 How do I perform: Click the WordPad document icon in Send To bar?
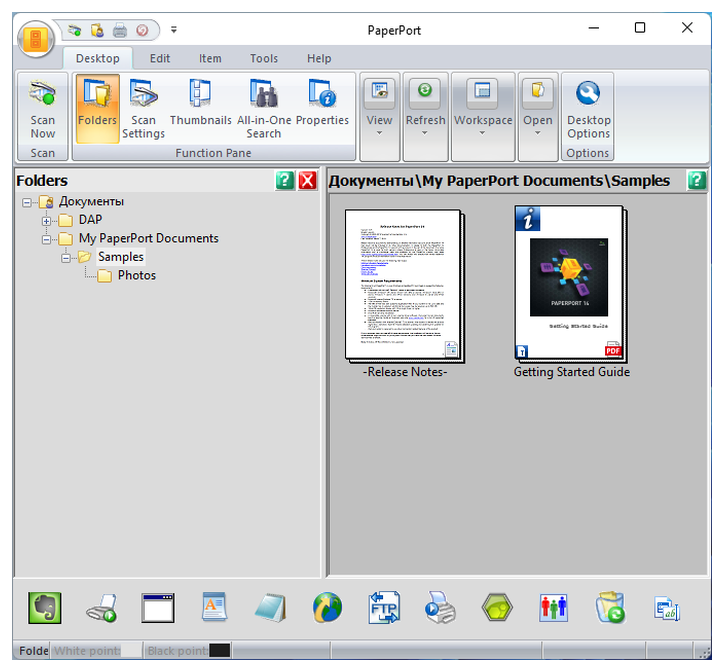pyautogui.click(x=214, y=607)
